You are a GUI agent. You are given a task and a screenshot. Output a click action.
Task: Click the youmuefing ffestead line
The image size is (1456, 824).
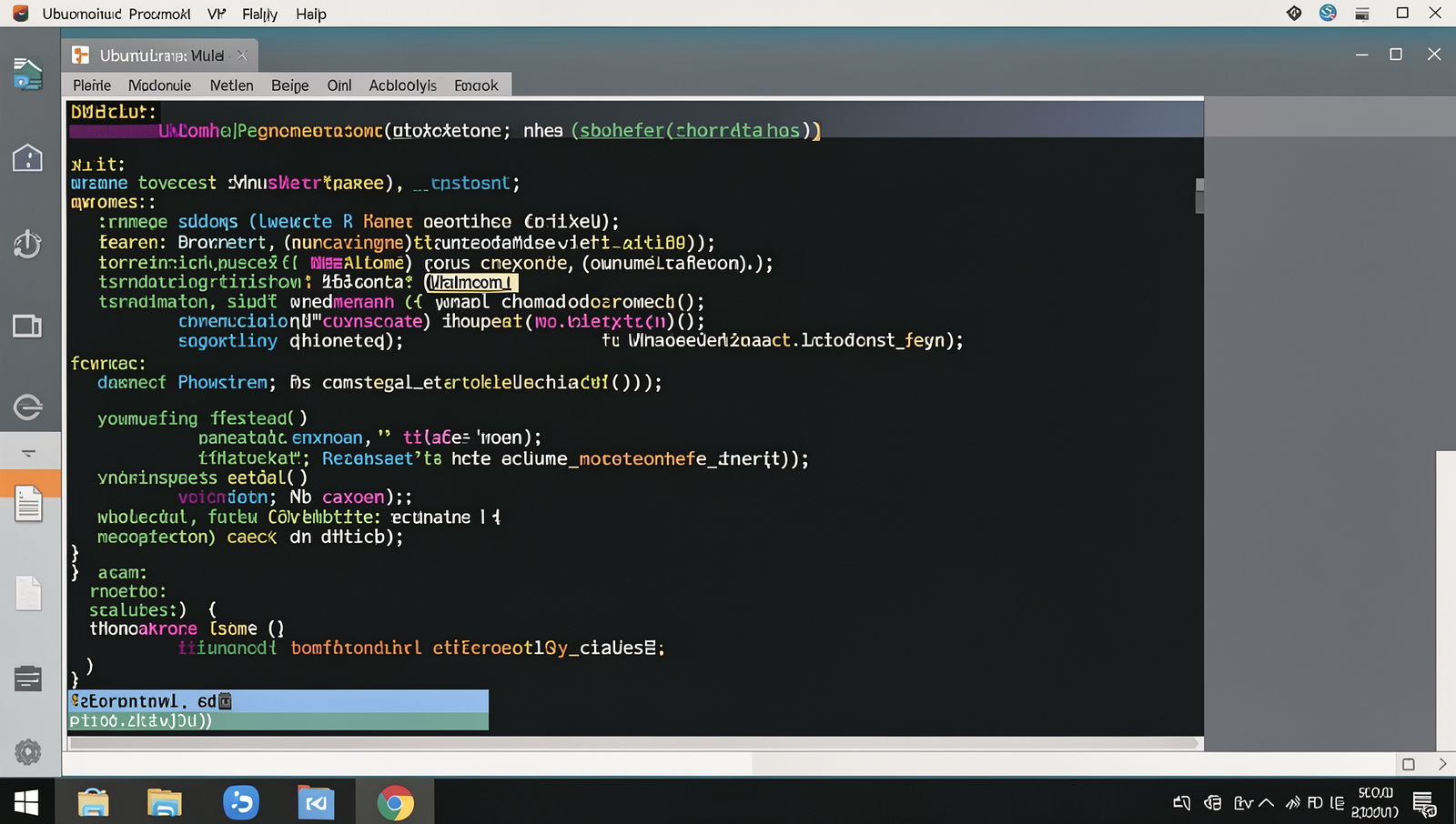click(x=202, y=418)
